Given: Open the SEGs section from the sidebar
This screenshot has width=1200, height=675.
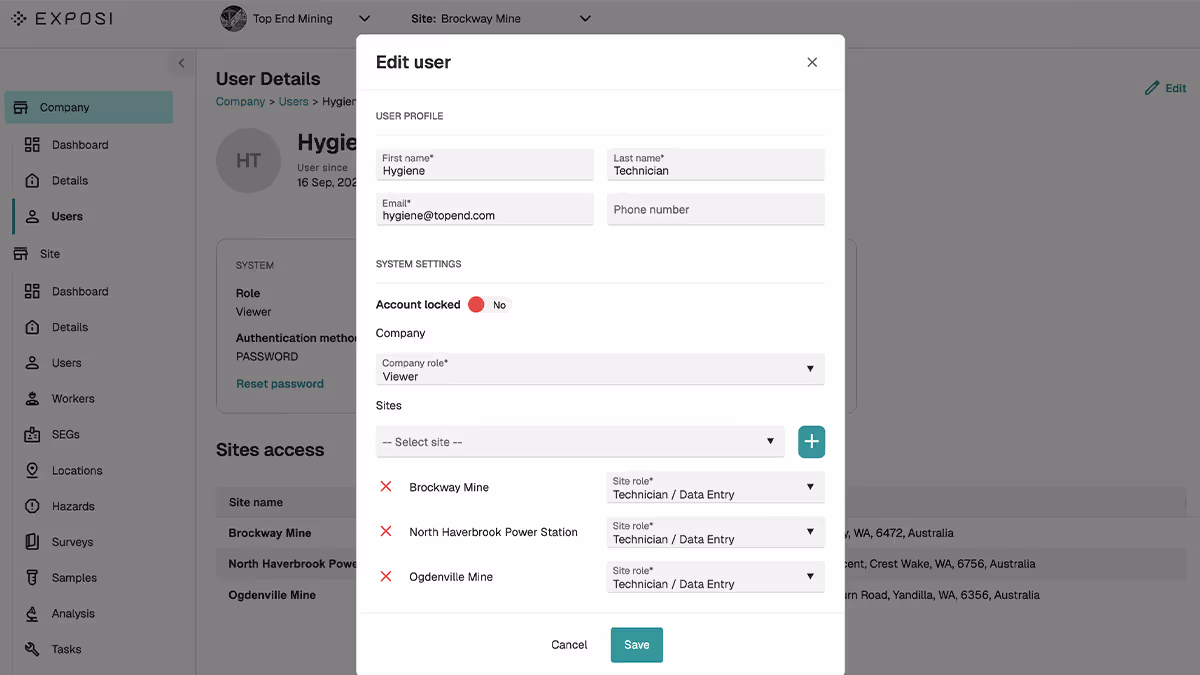Looking at the screenshot, I should point(34,434).
